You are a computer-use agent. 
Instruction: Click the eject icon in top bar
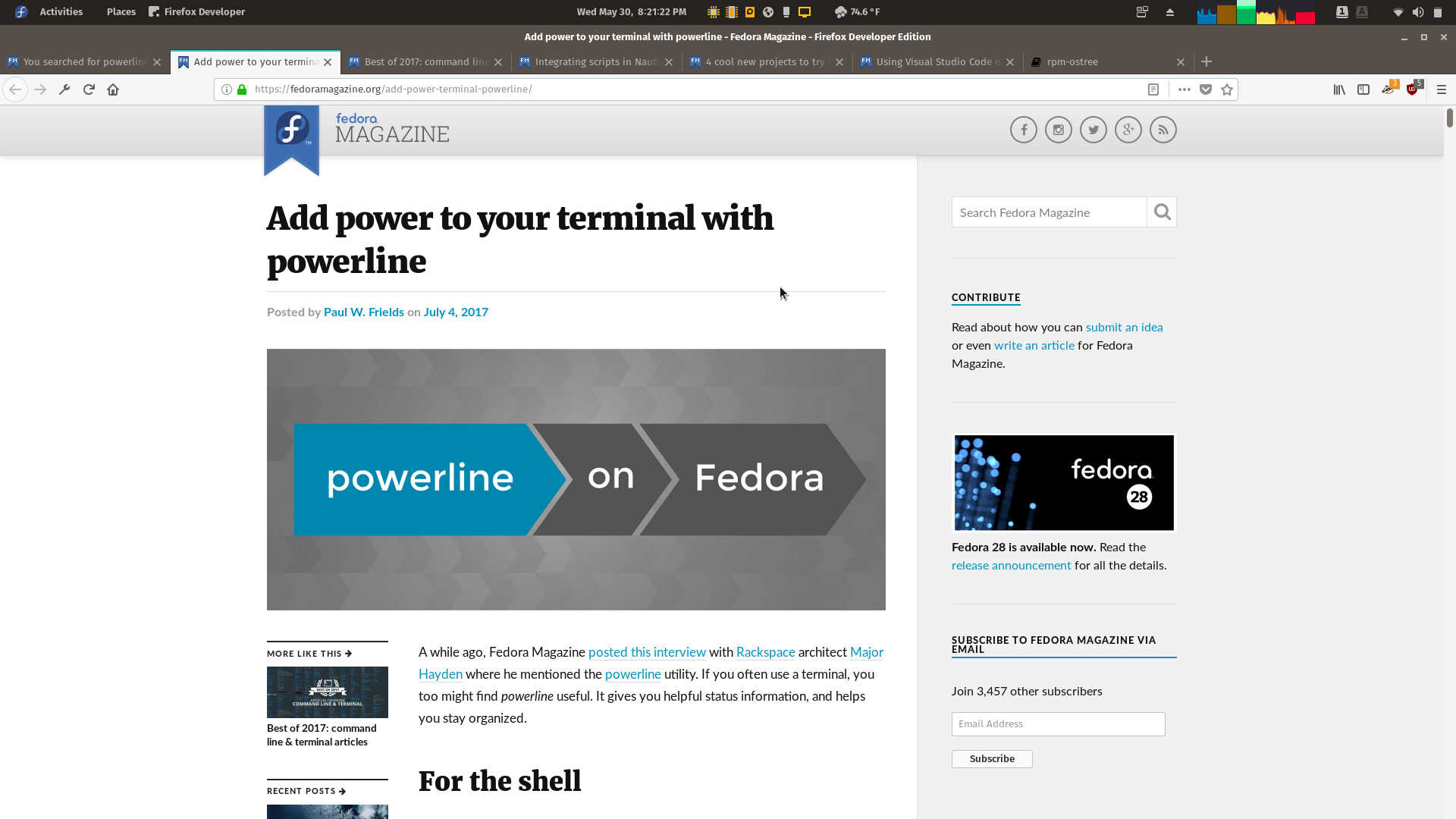pos(1169,12)
